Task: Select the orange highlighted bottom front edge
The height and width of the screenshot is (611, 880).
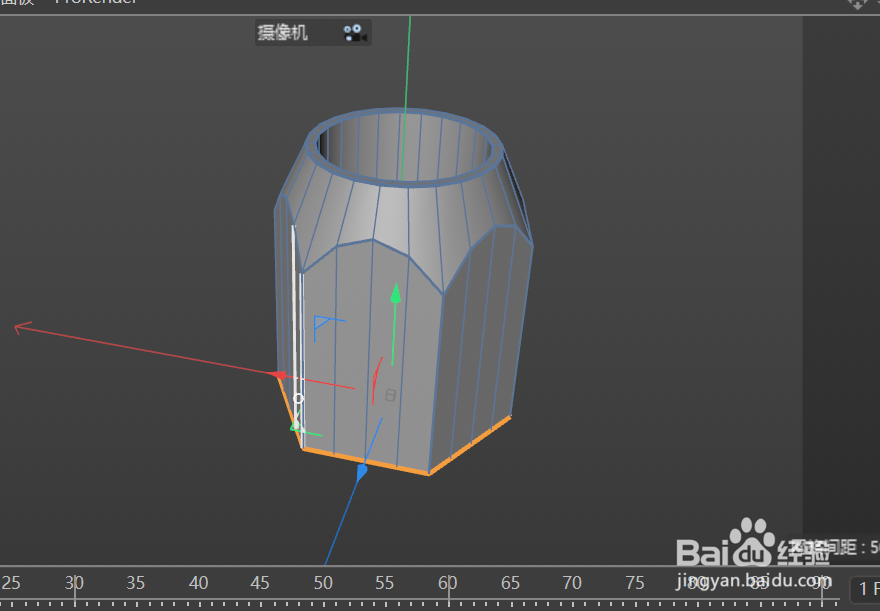Action: 365,462
